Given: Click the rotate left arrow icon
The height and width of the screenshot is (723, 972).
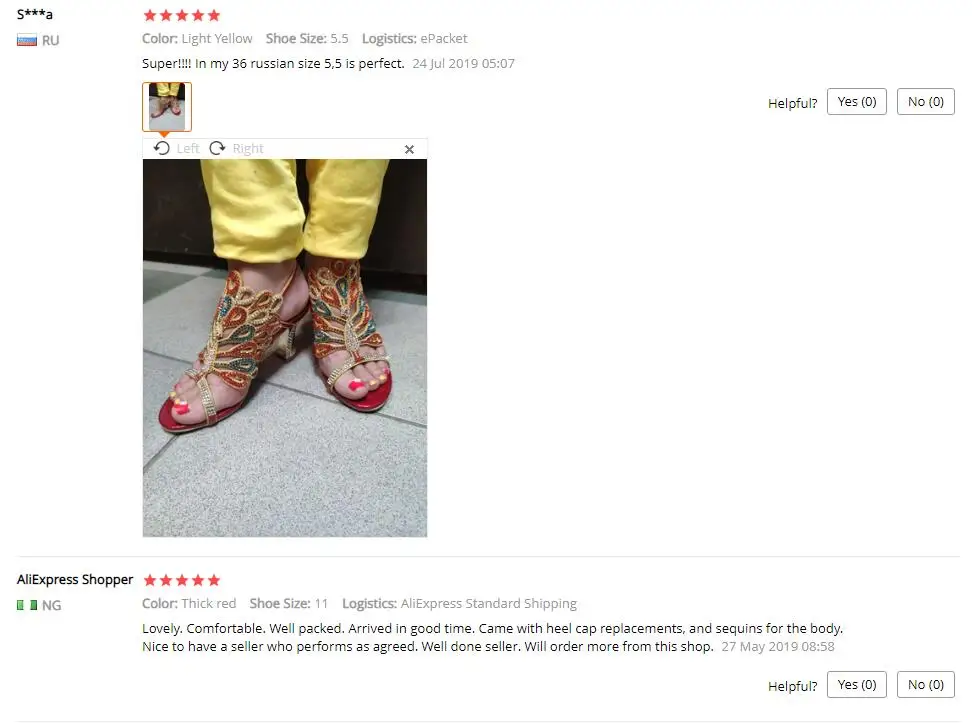Looking at the screenshot, I should click(x=162, y=148).
